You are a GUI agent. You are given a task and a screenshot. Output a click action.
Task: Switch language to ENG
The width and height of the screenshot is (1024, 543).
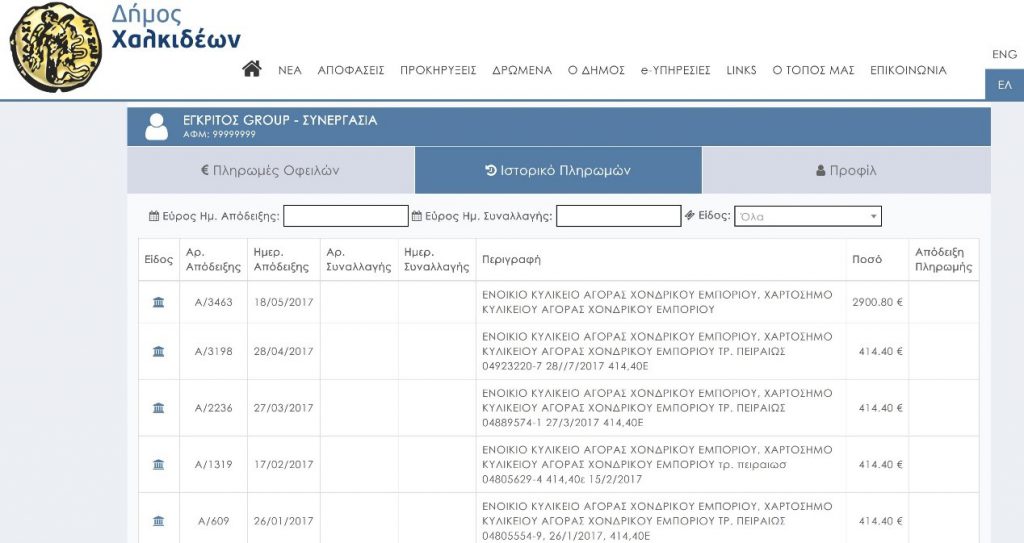pos(1004,54)
